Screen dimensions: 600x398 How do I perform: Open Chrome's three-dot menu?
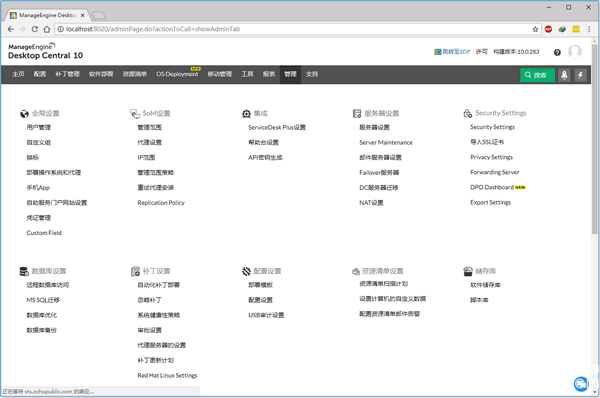pyautogui.click(x=589, y=29)
